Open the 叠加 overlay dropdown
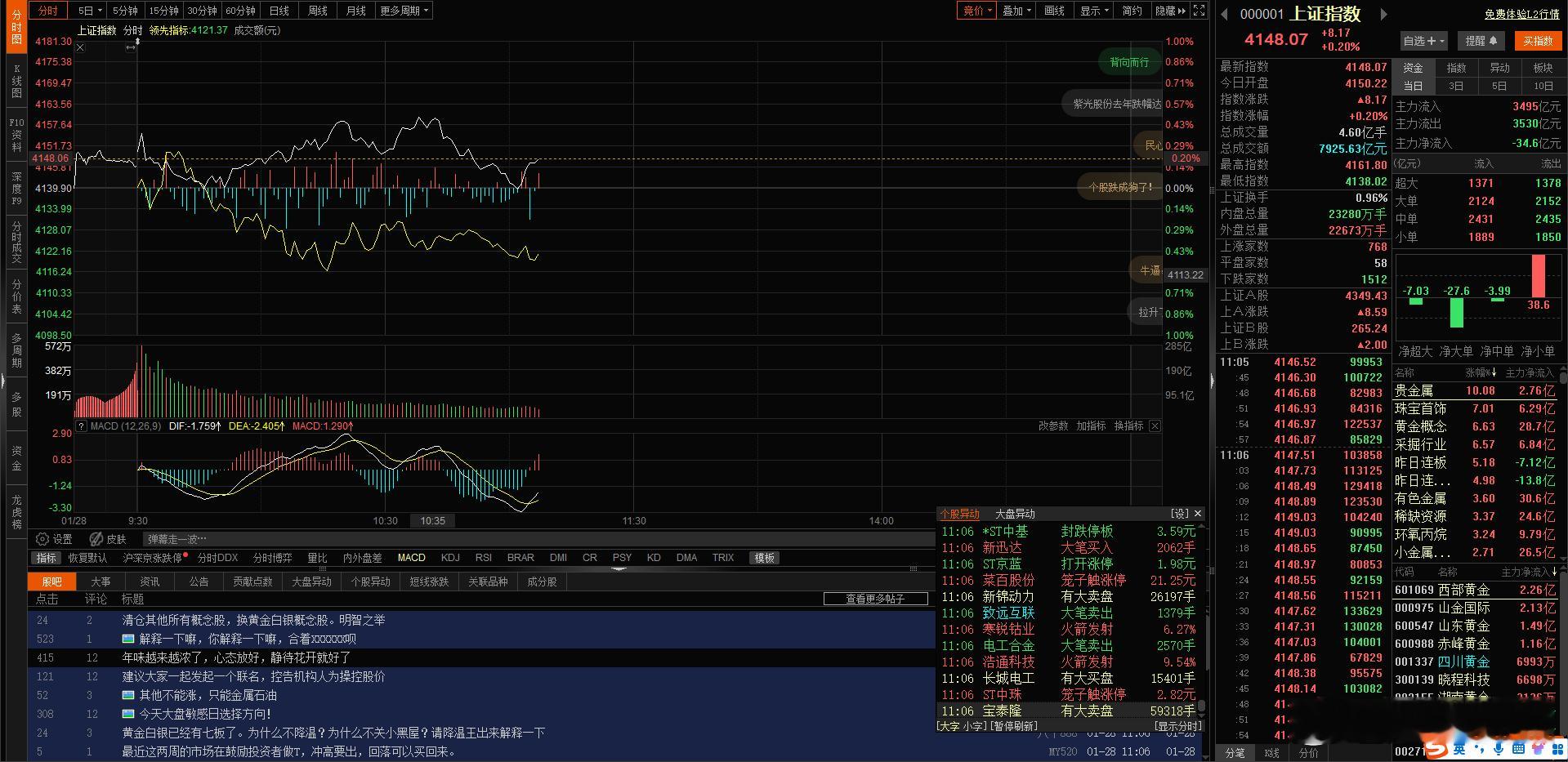The width and height of the screenshot is (1568, 762). 1017,11
